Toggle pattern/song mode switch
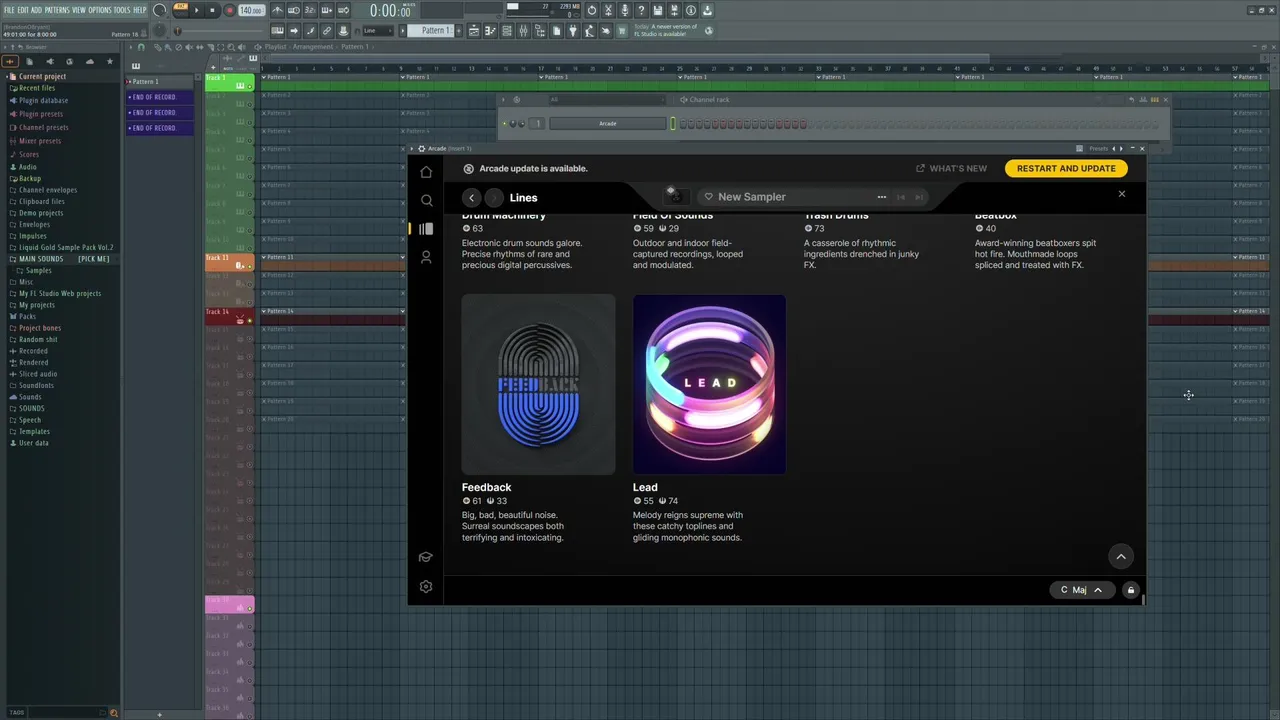 coord(180,10)
